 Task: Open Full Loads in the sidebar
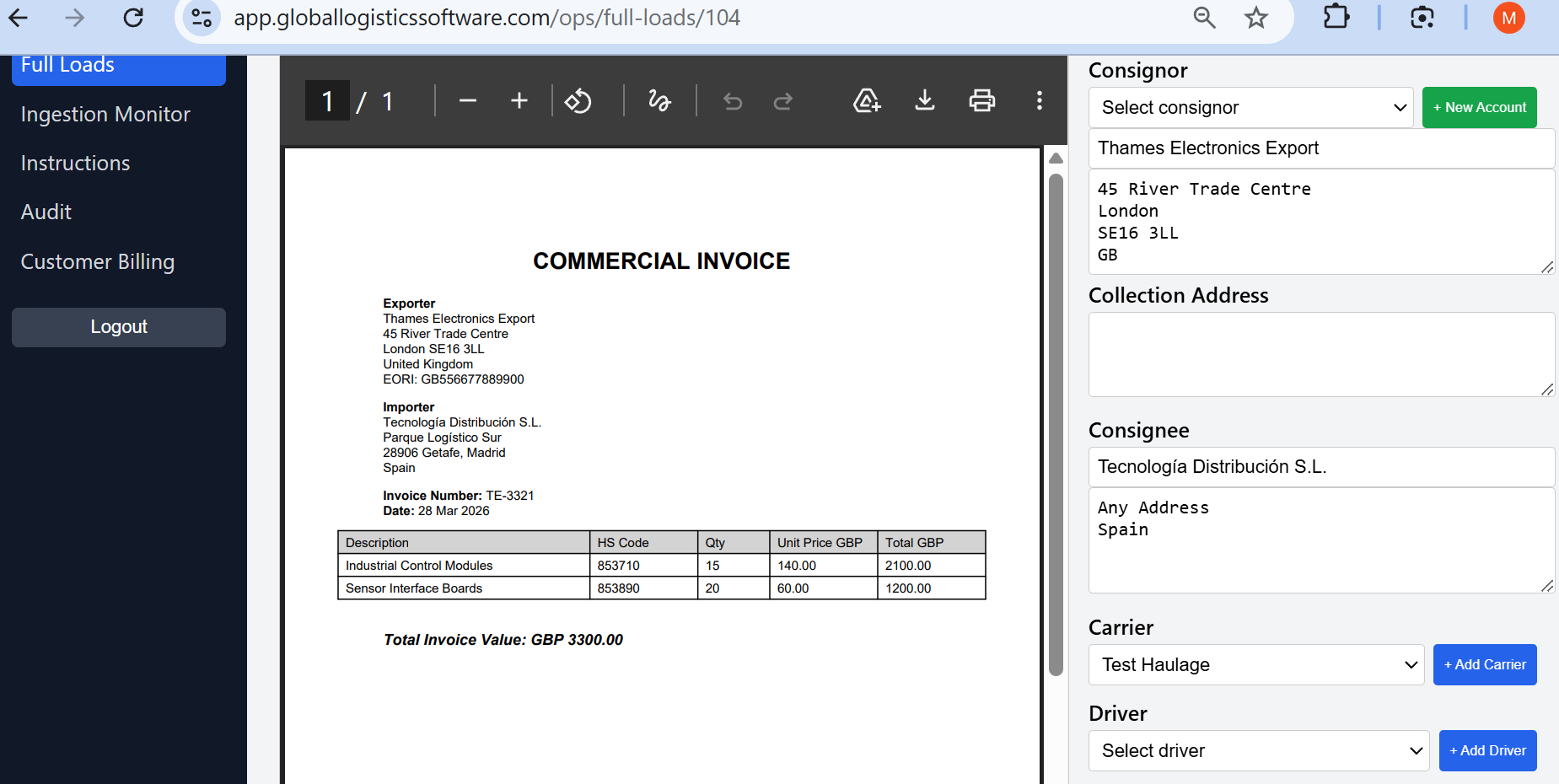(x=119, y=67)
